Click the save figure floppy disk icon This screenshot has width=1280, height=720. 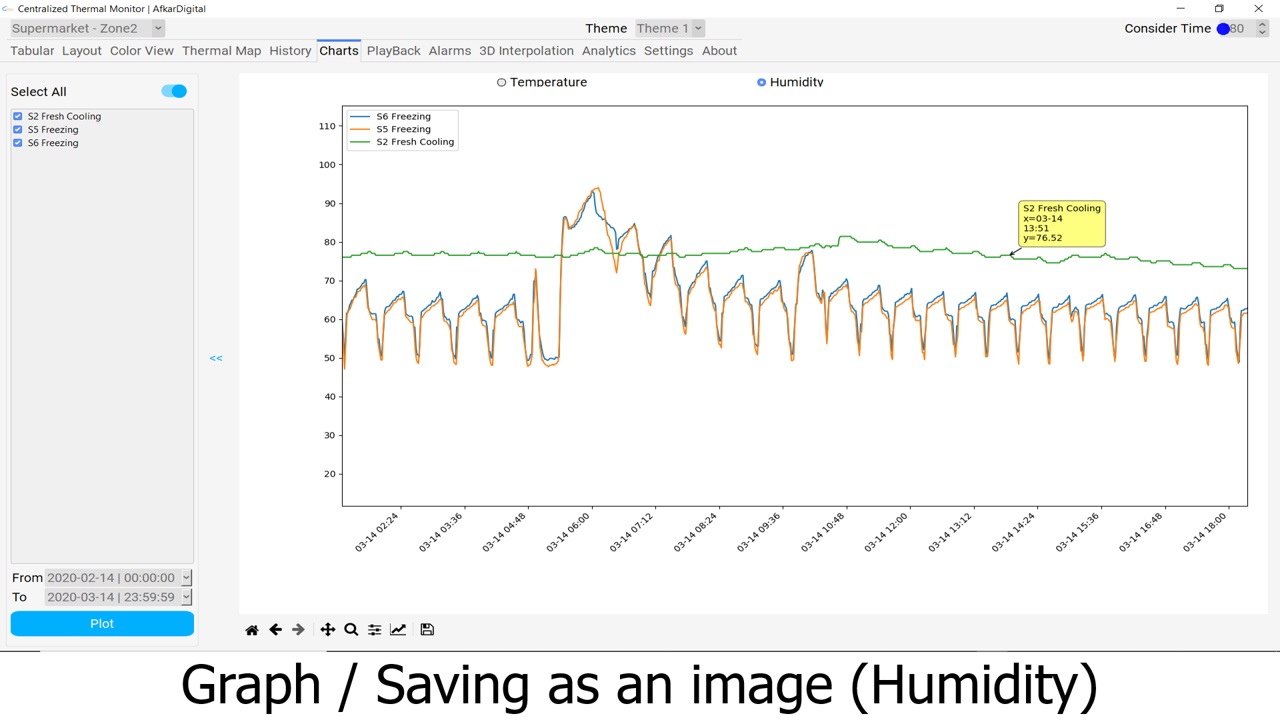[427, 630]
